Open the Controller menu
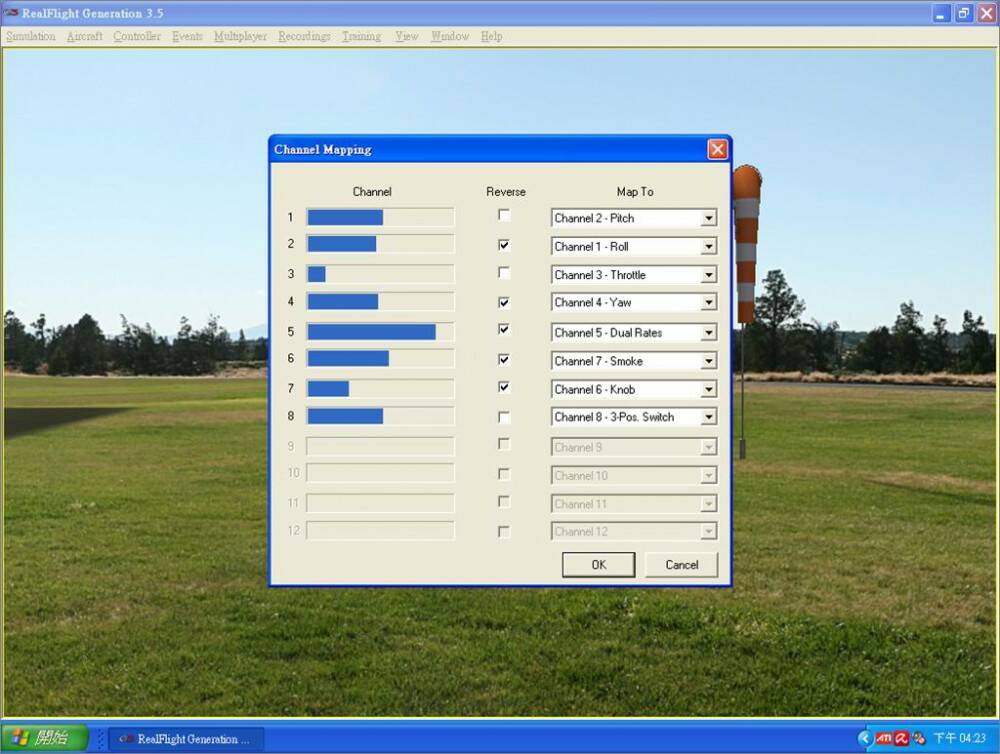Image resolution: width=1000 pixels, height=754 pixels. pos(137,36)
